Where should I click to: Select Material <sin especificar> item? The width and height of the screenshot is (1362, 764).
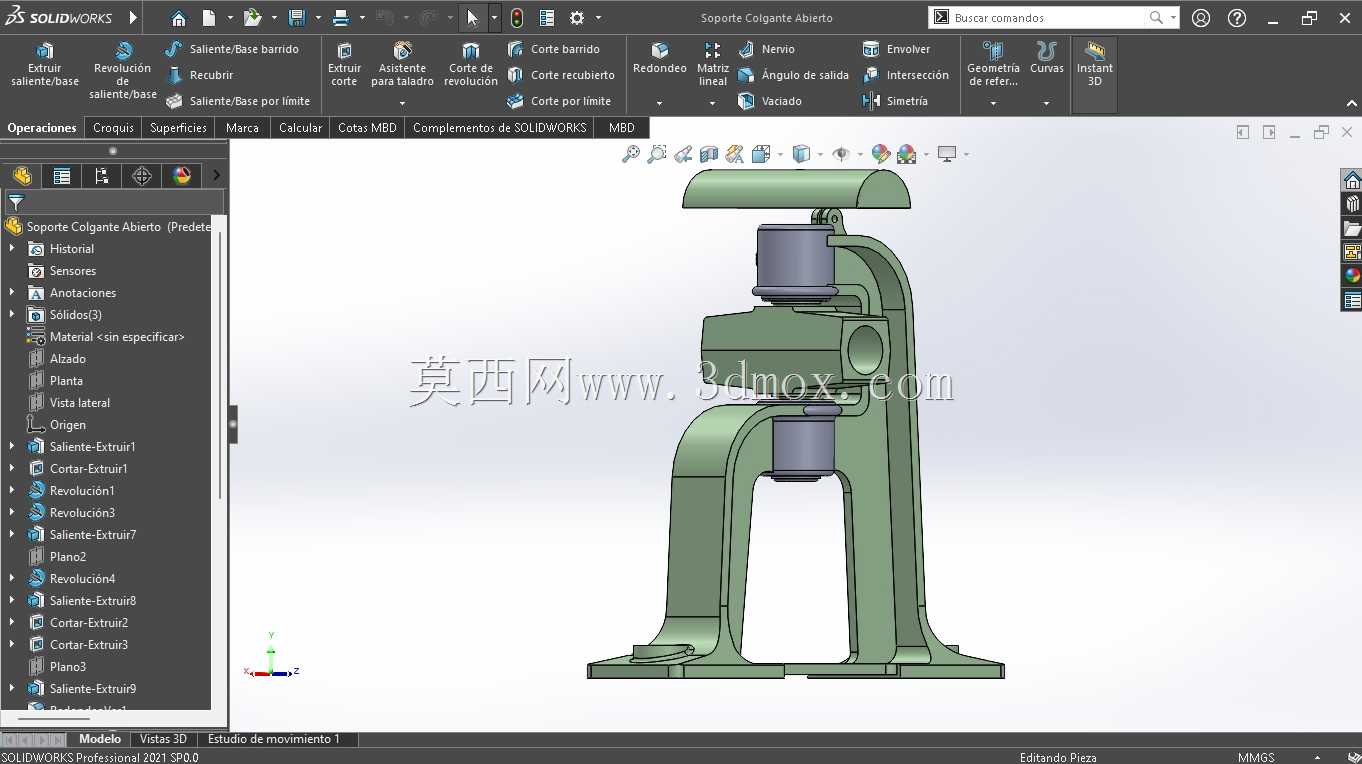[x=117, y=337]
